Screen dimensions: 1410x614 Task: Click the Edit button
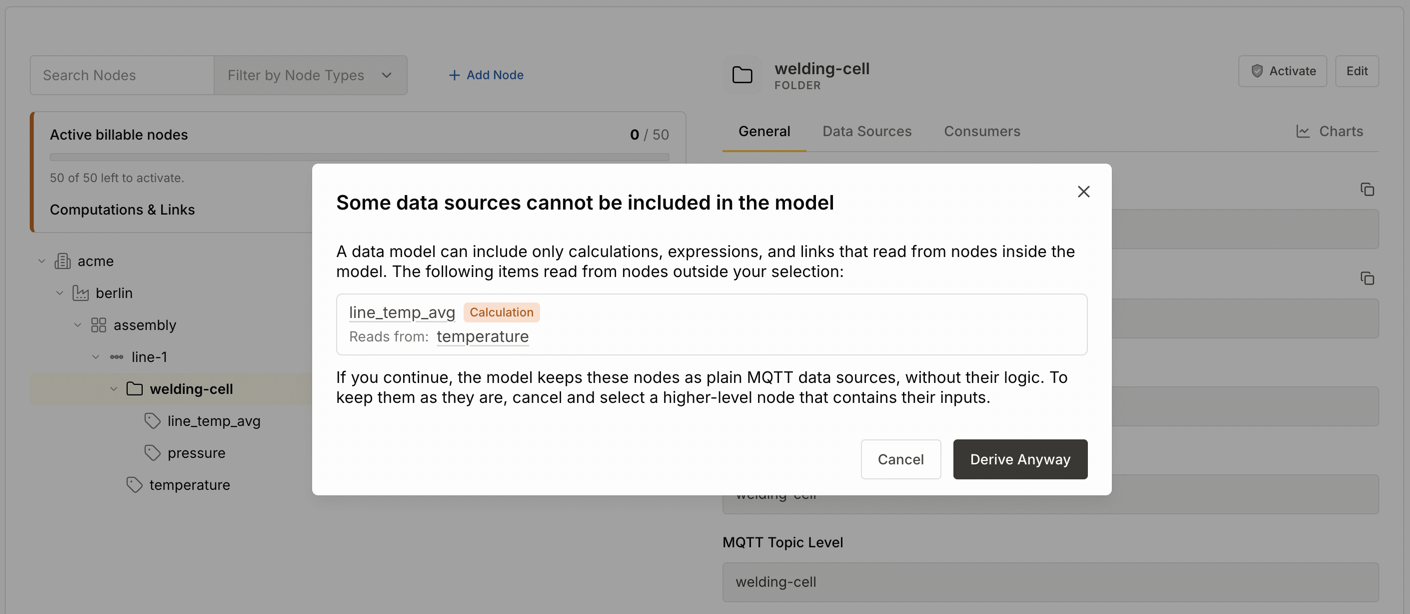point(1357,71)
